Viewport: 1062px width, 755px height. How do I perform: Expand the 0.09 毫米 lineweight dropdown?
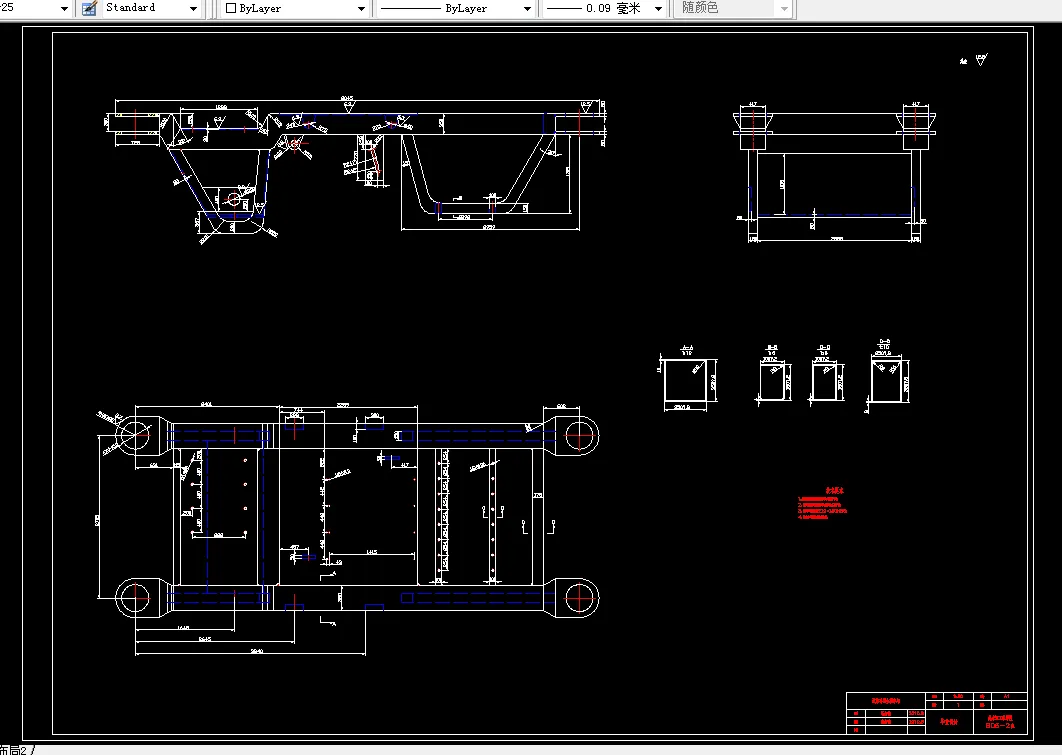point(658,9)
